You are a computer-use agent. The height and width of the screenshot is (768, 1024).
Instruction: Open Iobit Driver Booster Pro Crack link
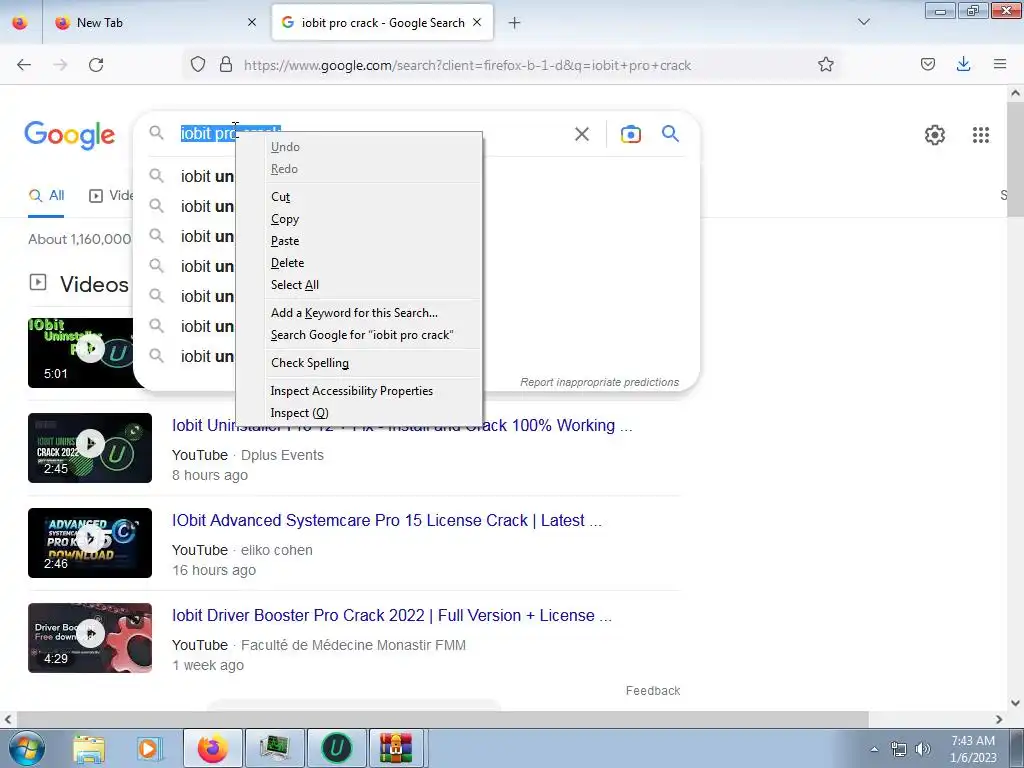(392, 615)
